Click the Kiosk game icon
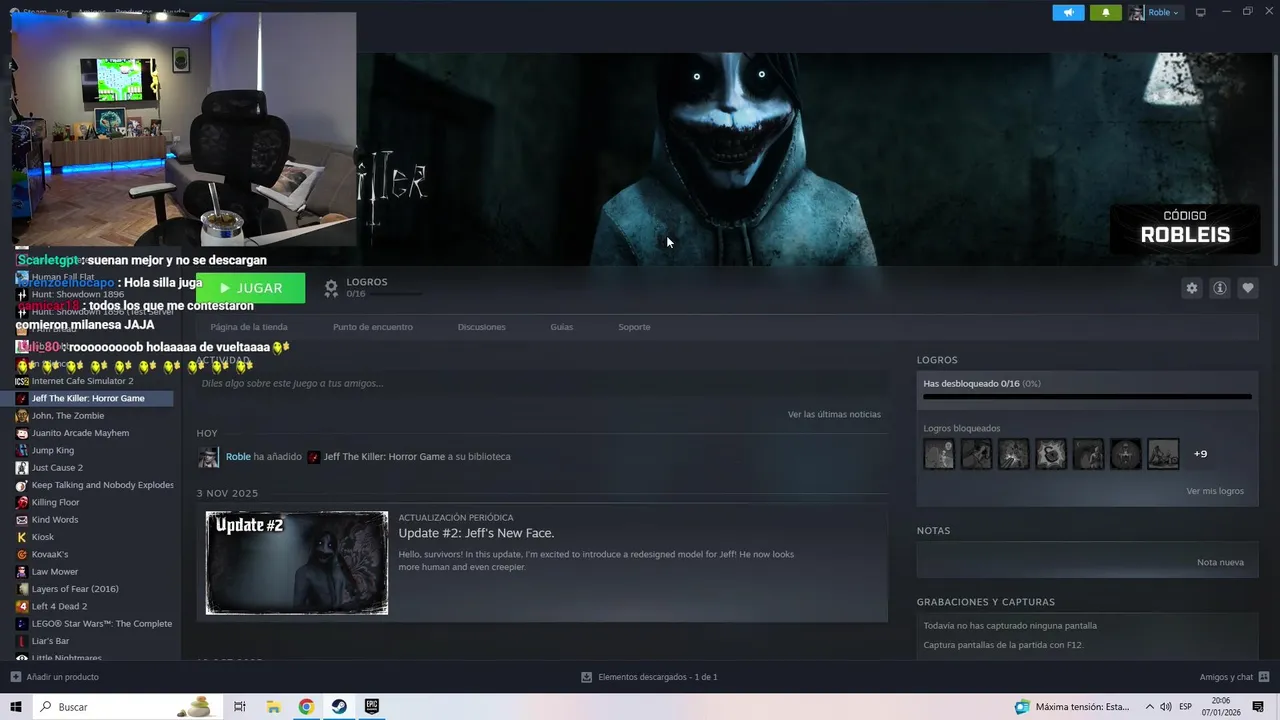Image resolution: width=1280 pixels, height=720 pixels. click(22, 537)
